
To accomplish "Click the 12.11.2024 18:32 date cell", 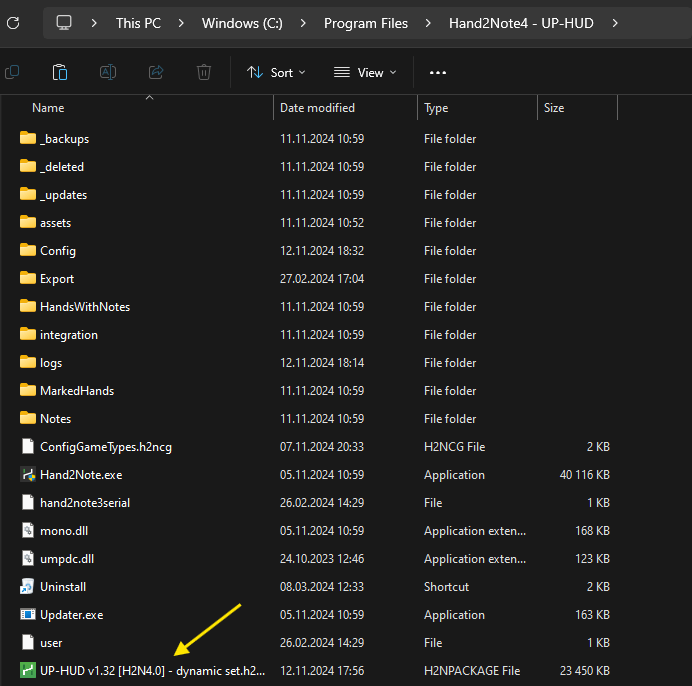I will click(322, 250).
